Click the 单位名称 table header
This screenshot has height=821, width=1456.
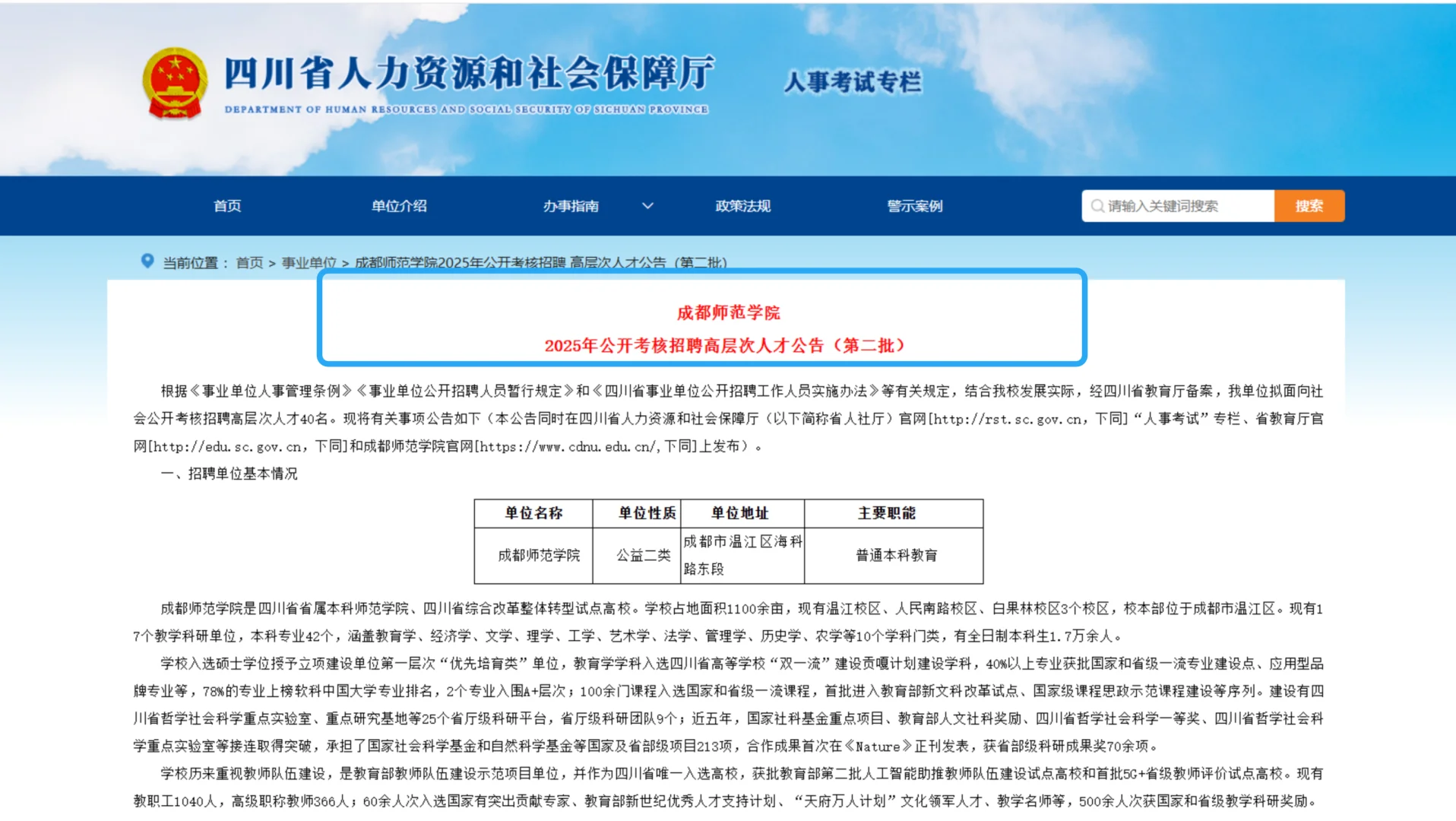[533, 513]
